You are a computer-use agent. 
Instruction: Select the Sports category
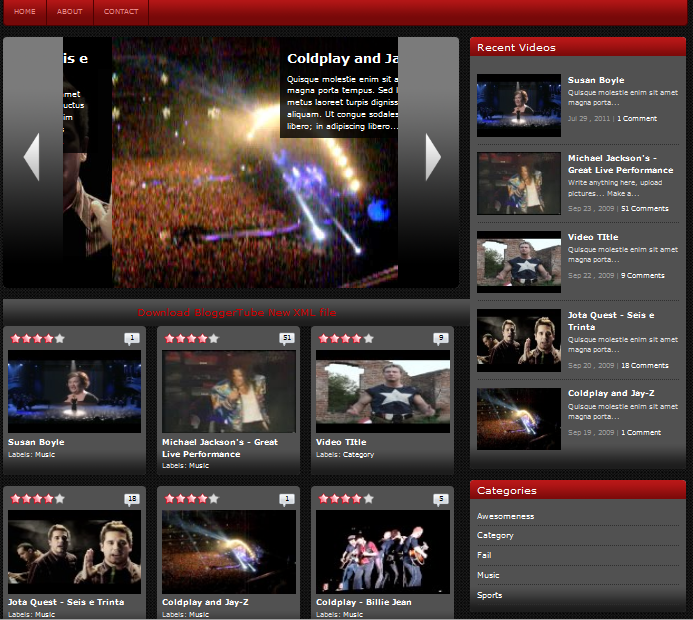pos(489,595)
